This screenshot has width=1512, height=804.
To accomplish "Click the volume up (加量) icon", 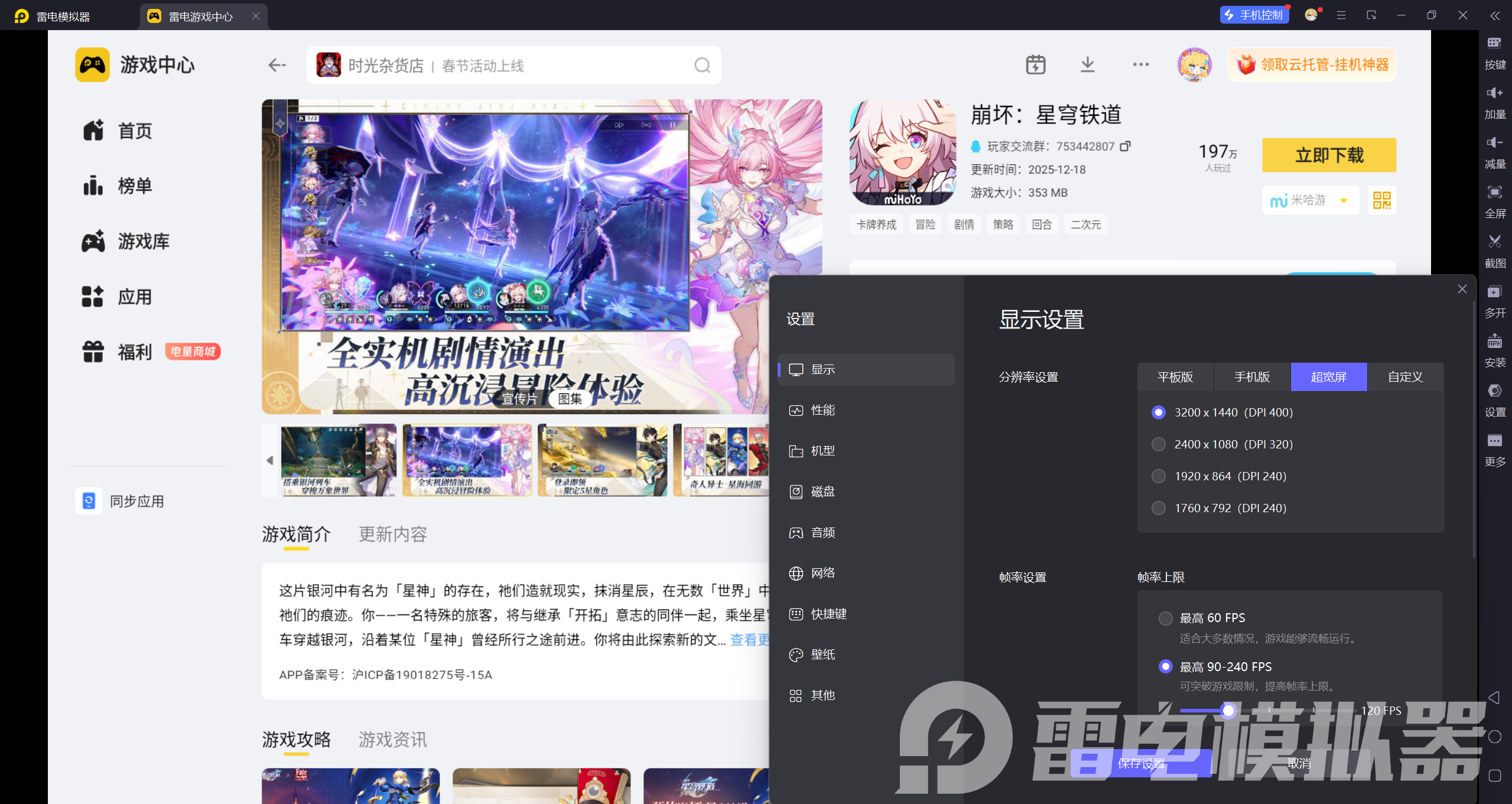I will pos(1494,93).
